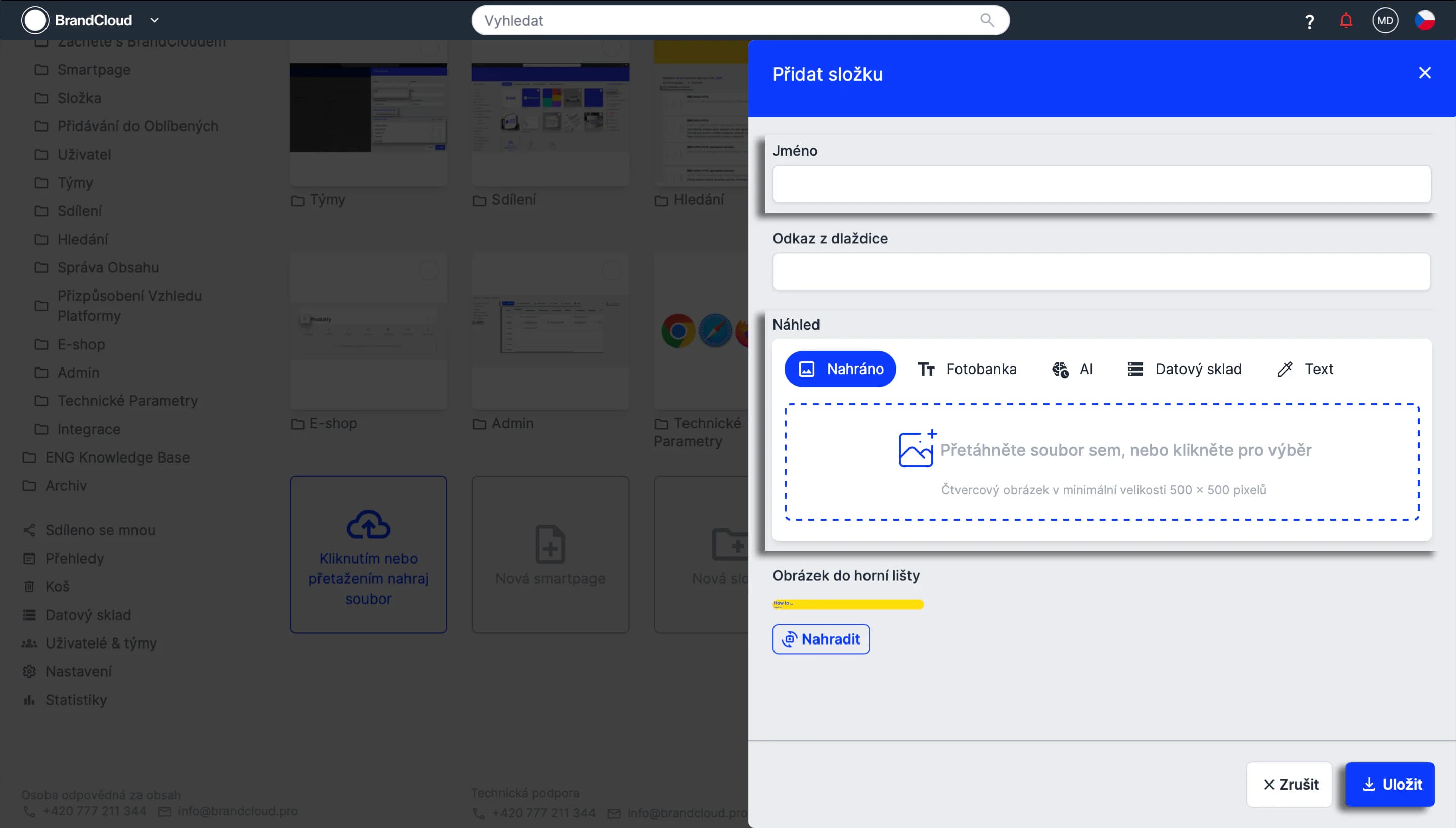Open the MD user avatar menu

[1385, 20]
